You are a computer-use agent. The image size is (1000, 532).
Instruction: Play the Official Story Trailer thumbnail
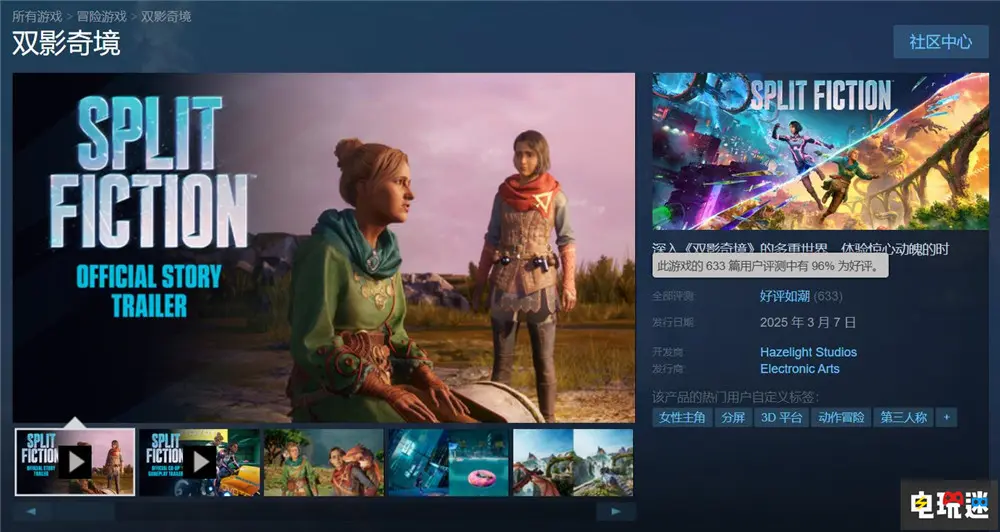(74, 462)
